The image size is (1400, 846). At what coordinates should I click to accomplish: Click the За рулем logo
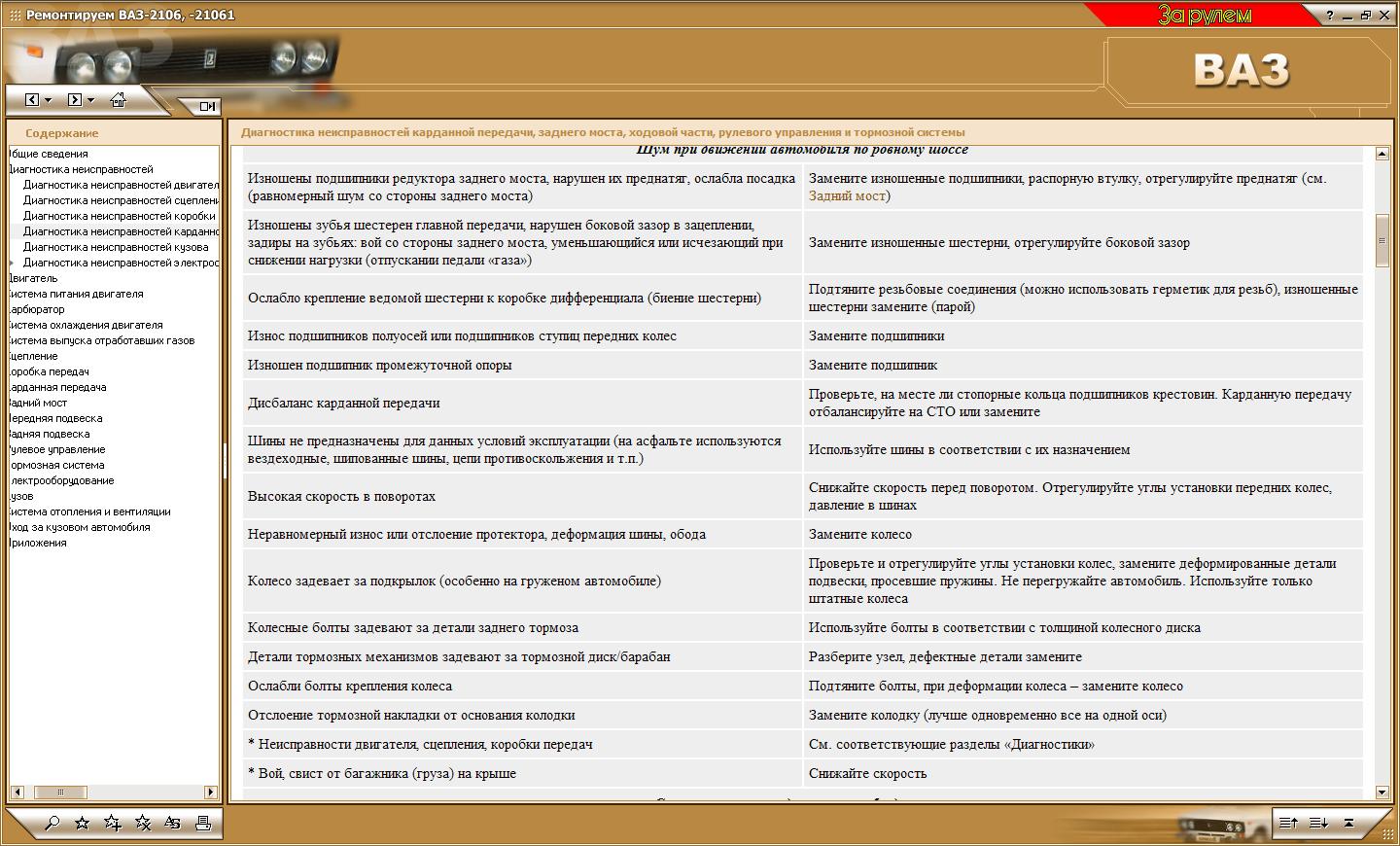point(1204,15)
